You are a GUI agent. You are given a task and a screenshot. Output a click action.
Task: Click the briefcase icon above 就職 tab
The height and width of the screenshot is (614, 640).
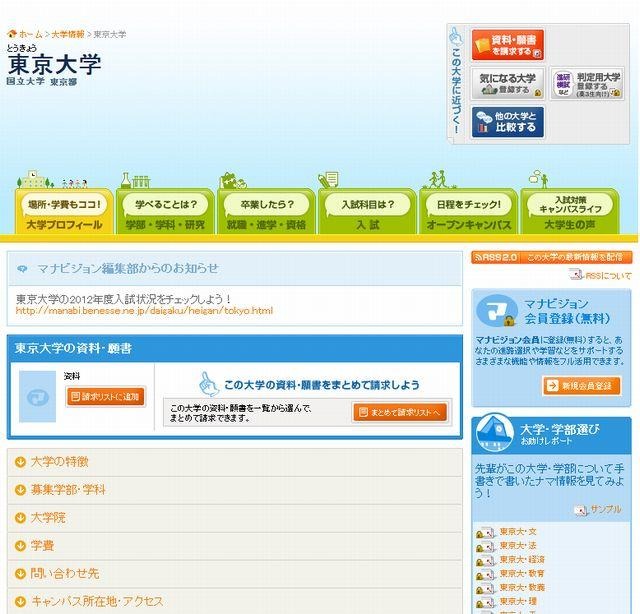click(x=233, y=181)
